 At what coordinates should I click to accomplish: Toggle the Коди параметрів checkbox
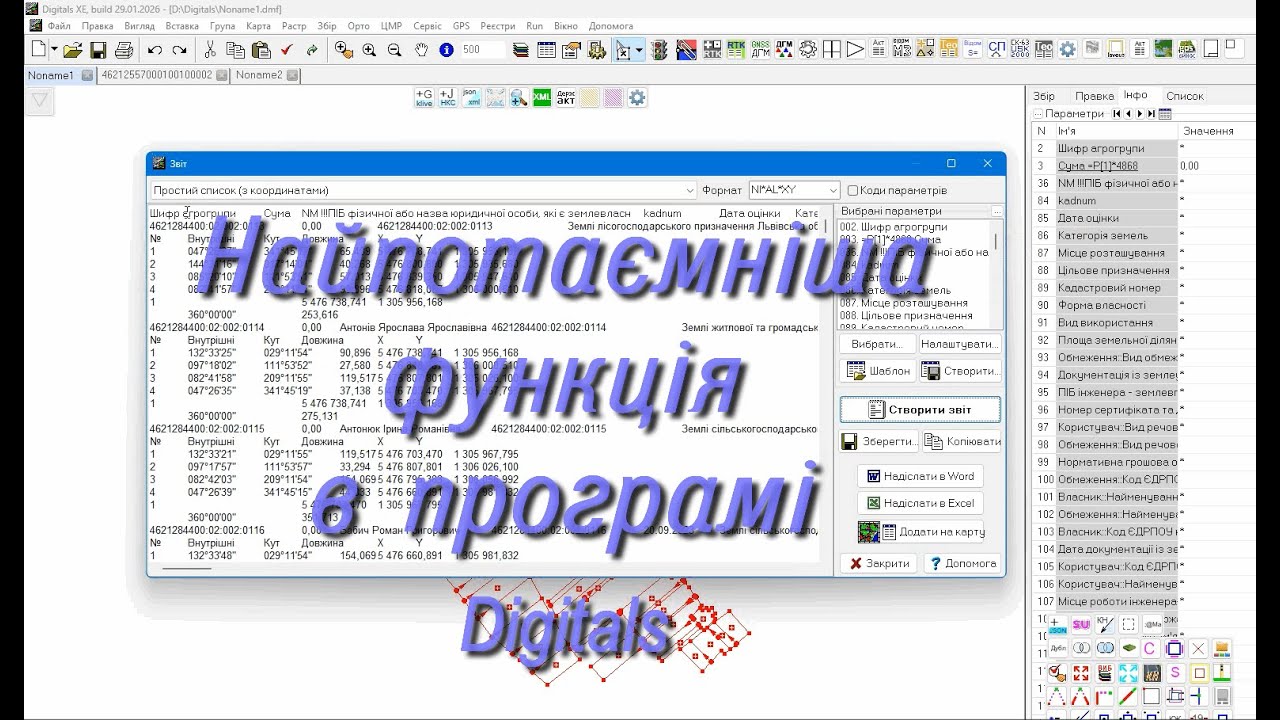click(x=853, y=190)
